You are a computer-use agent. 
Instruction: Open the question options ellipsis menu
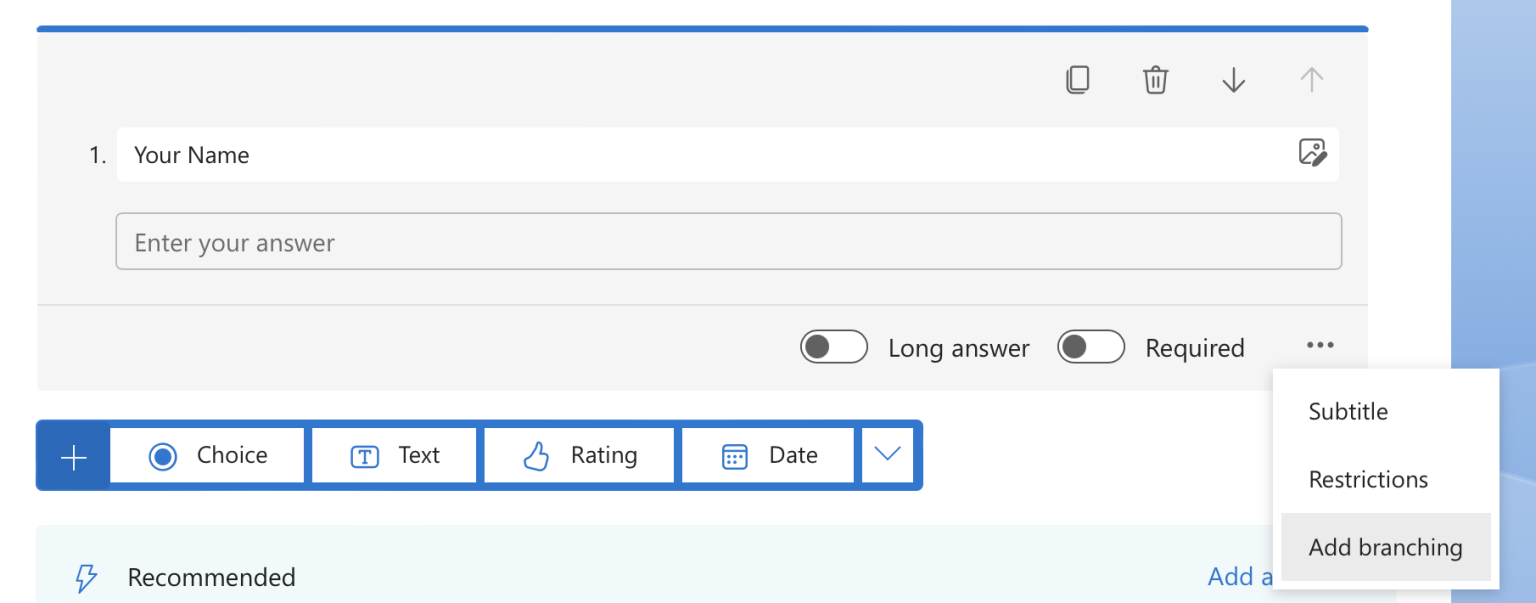[1320, 345]
